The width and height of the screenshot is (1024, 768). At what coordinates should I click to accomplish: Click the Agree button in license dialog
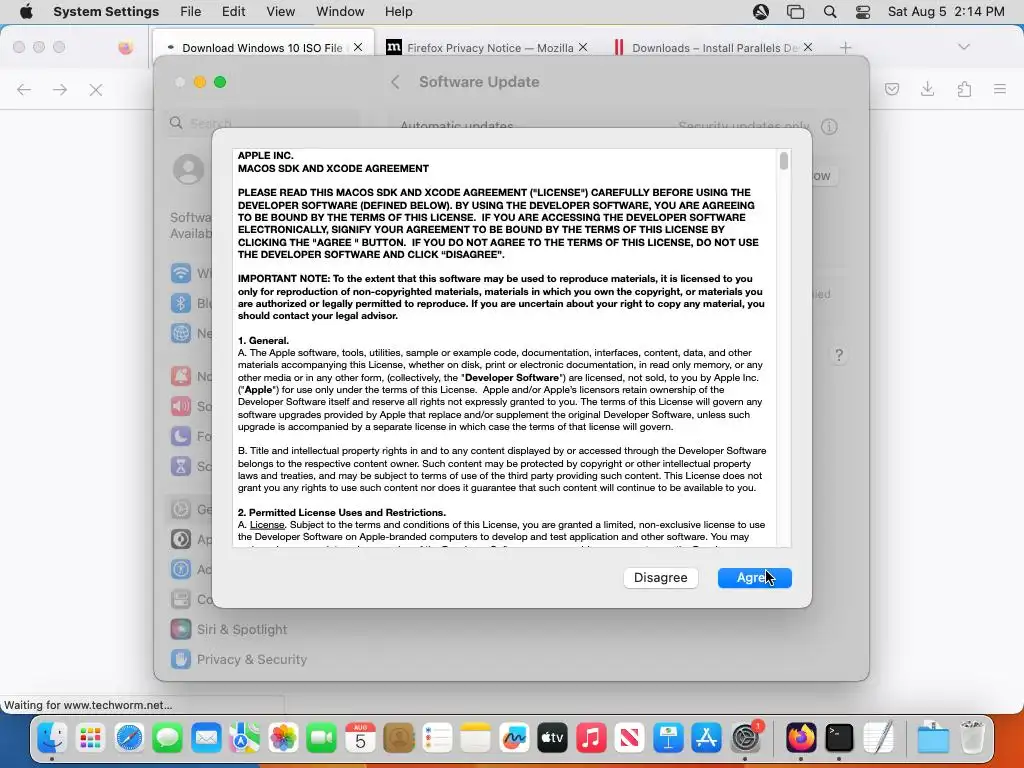click(x=754, y=577)
